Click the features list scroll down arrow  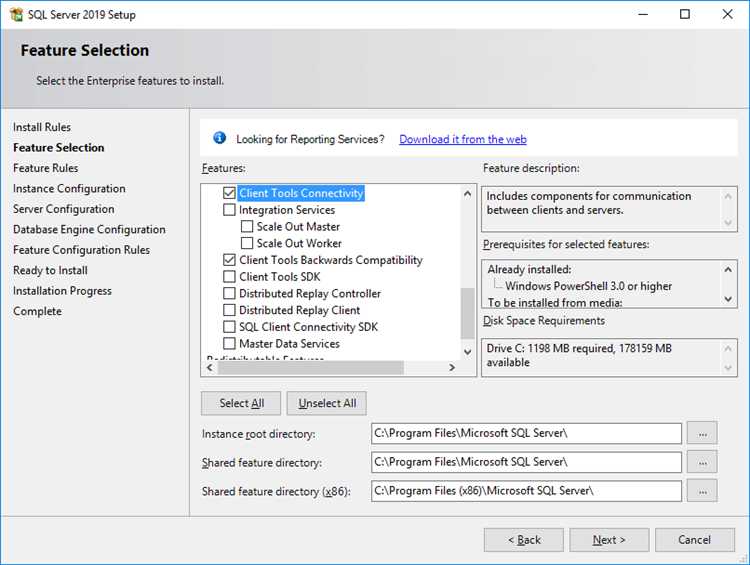[x=467, y=352]
